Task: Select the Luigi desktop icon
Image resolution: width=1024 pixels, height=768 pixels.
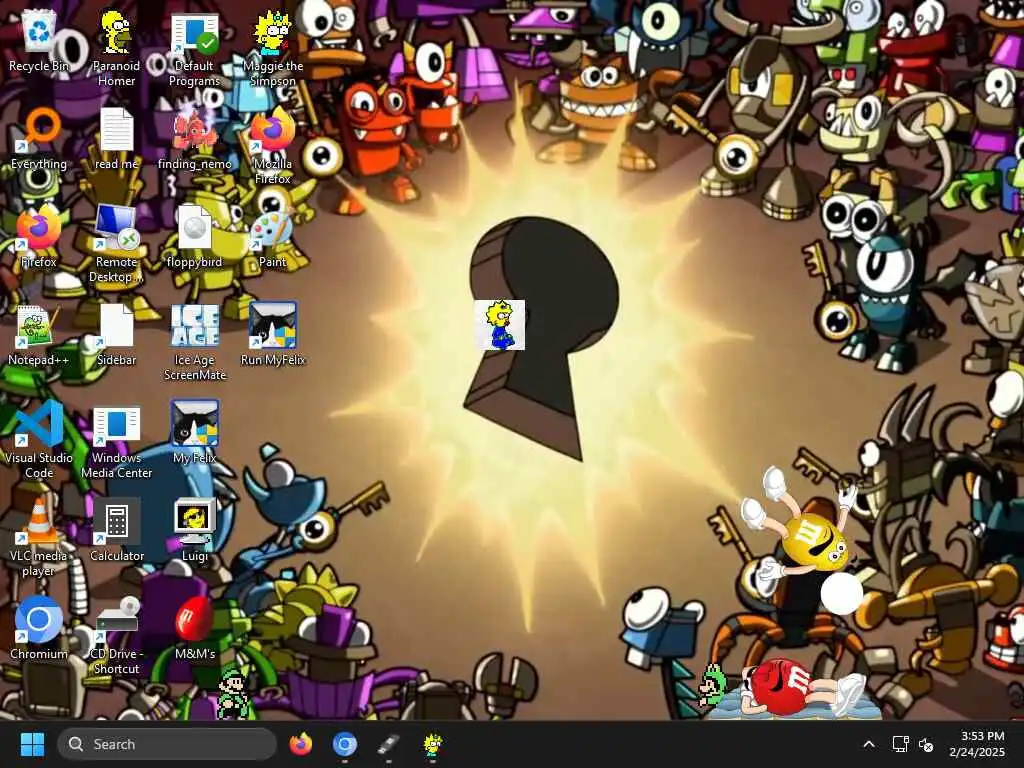Action: pos(195,530)
